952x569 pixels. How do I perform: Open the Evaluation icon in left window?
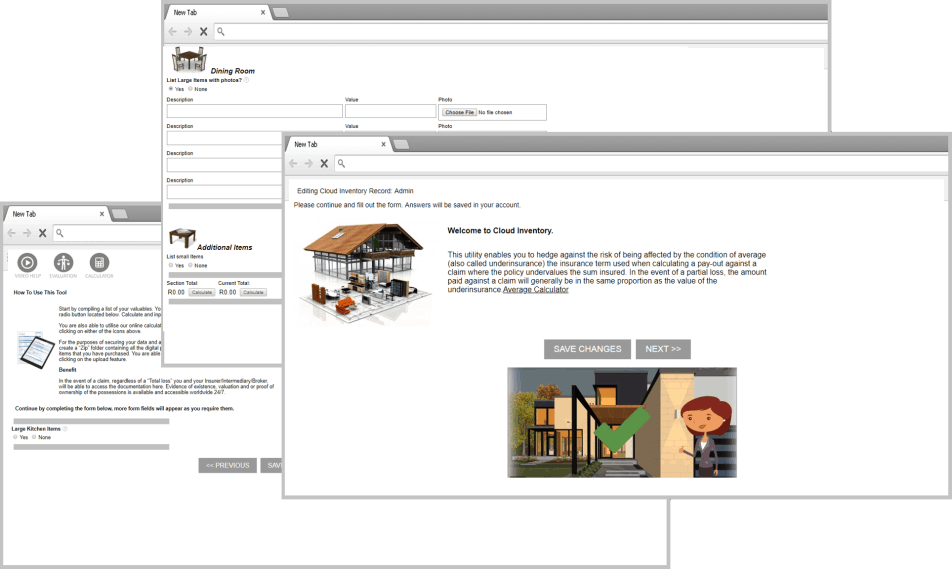[x=63, y=262]
